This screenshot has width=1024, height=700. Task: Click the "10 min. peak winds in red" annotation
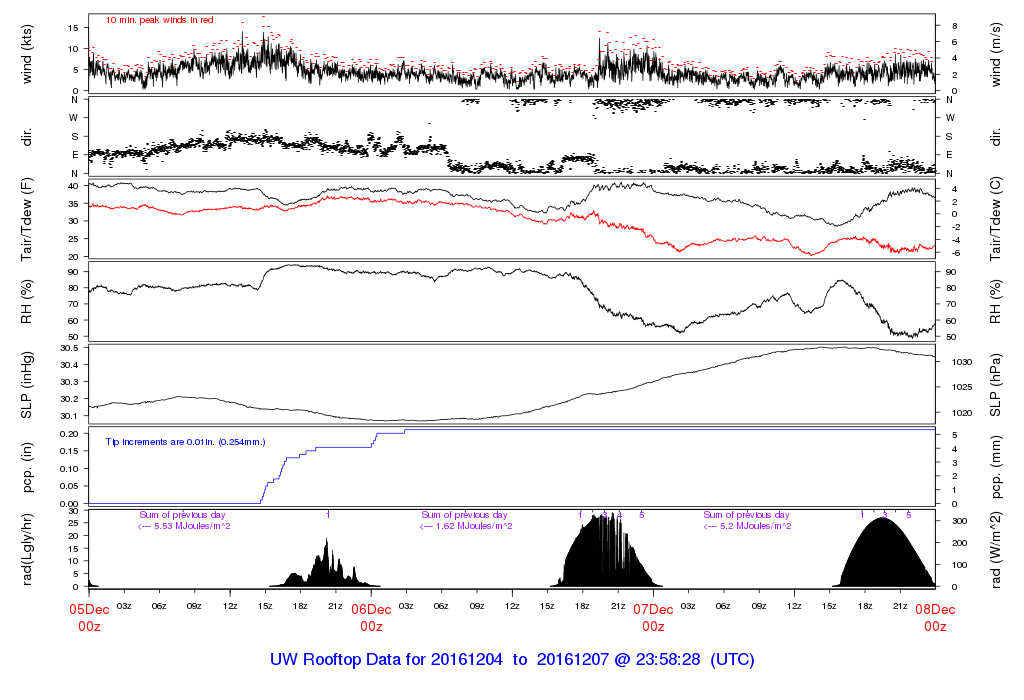coord(160,20)
